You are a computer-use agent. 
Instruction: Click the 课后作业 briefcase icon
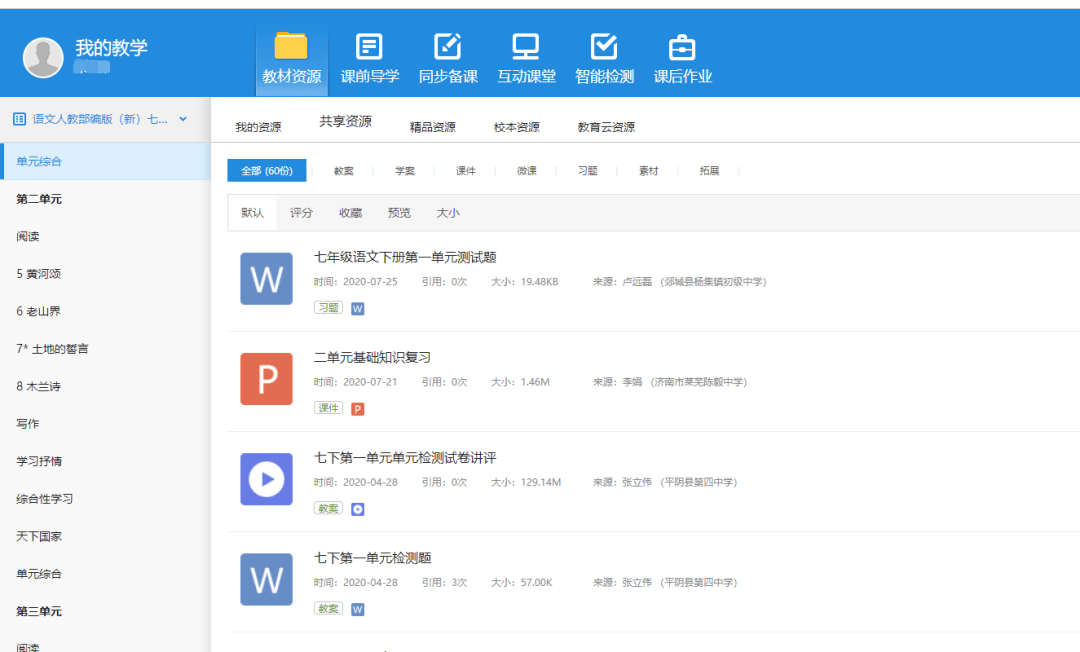(x=682, y=47)
